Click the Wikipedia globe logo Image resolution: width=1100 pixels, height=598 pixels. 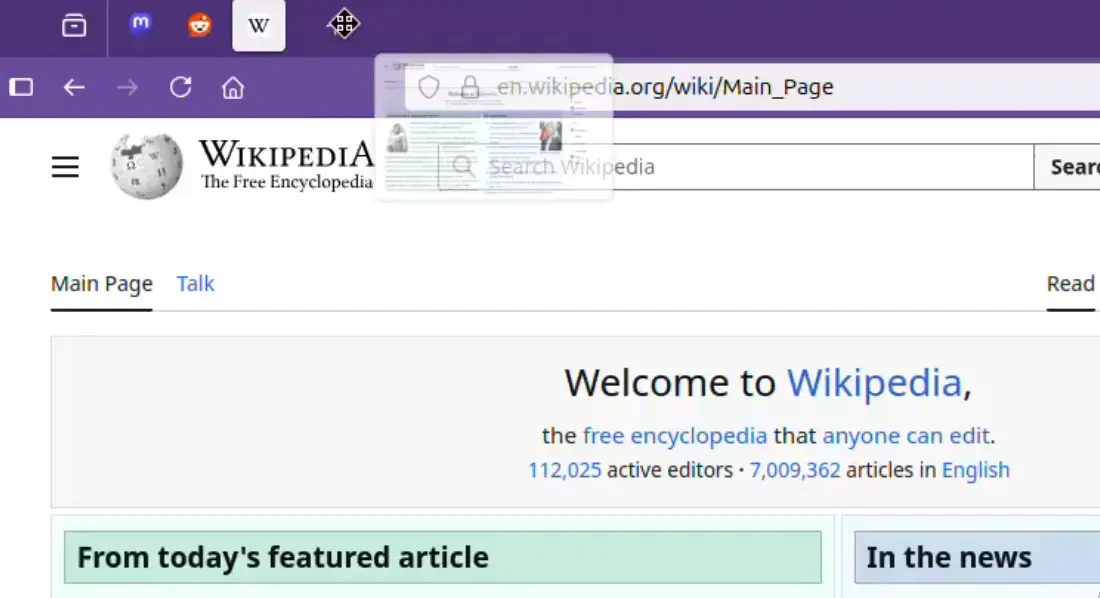146,166
